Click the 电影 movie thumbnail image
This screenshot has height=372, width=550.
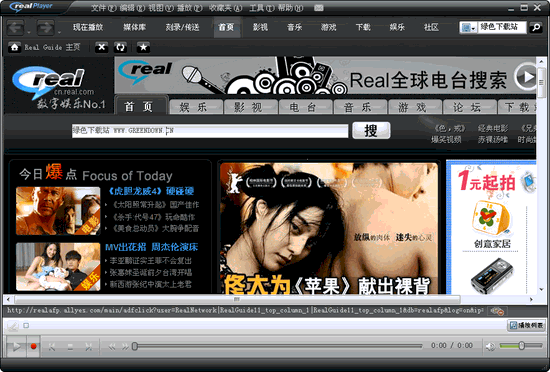[x=58, y=211]
